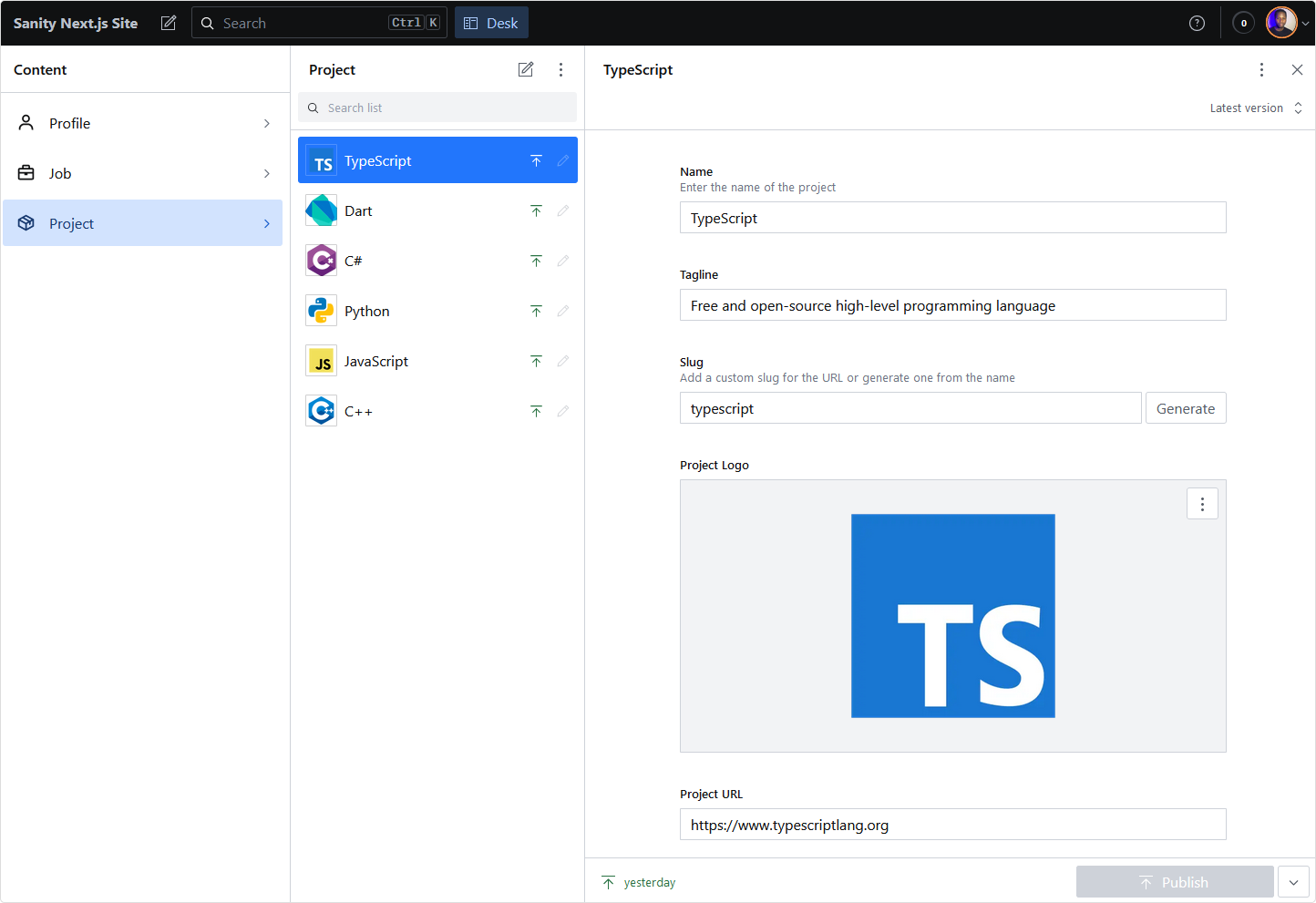1316x903 pixels.
Task: Open the C++ project row
Action: point(437,411)
